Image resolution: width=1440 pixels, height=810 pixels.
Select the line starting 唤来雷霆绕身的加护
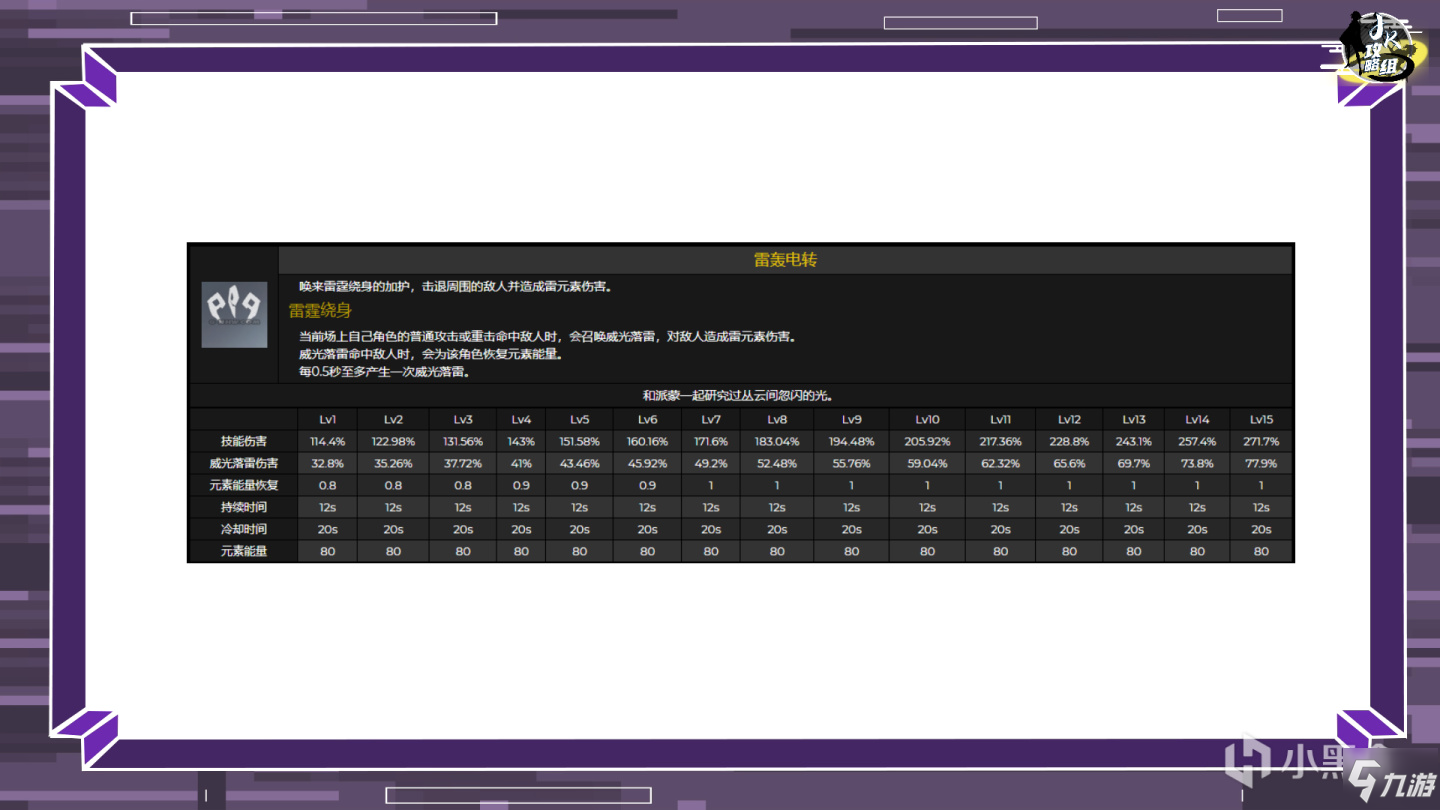tap(455, 286)
